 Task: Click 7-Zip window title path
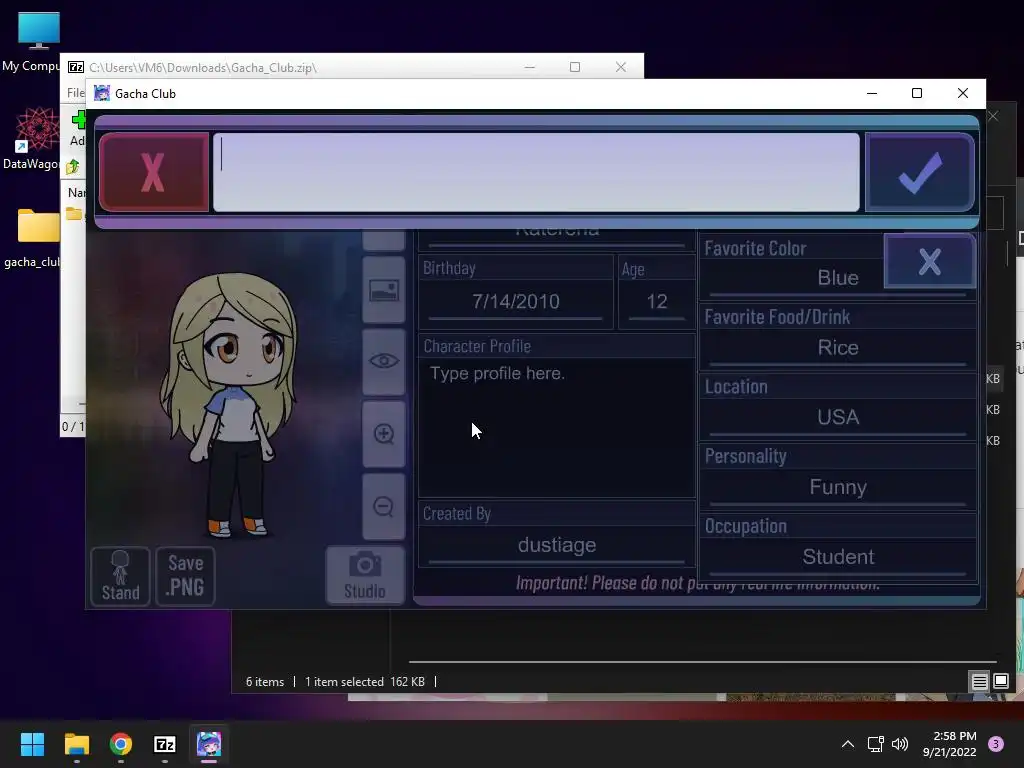pos(203,67)
